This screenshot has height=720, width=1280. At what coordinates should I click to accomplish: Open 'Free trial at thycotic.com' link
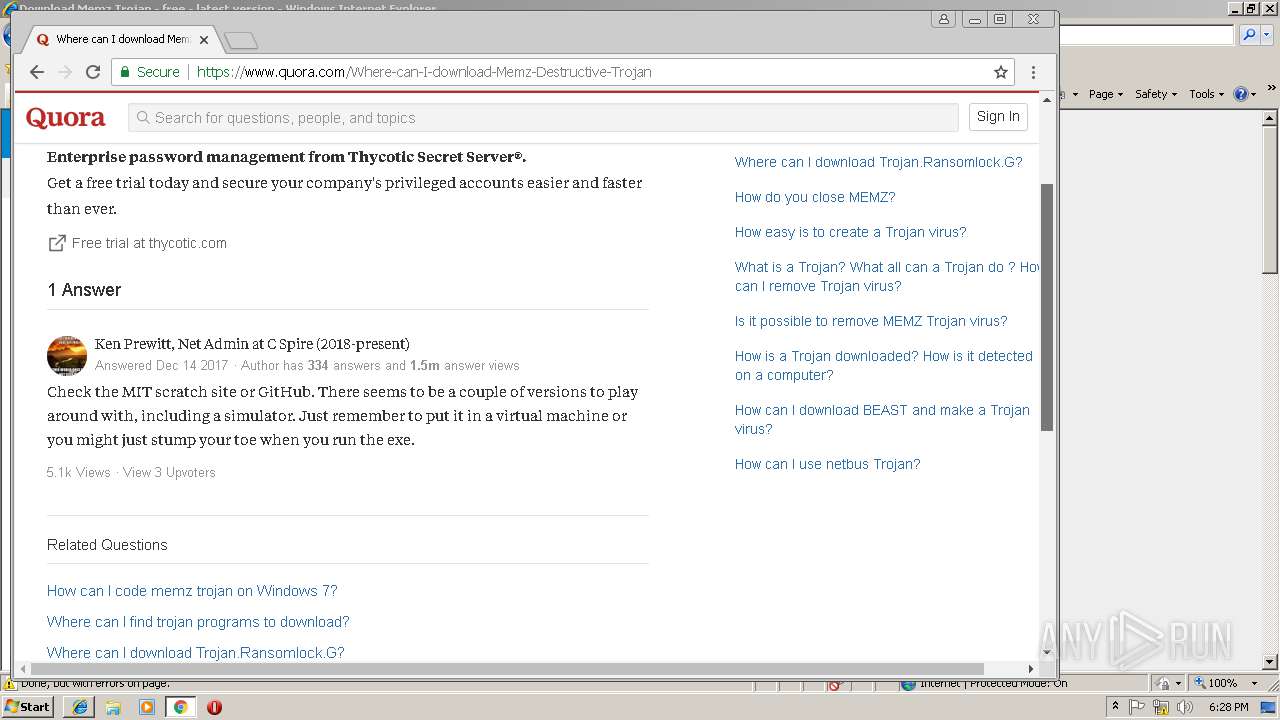coord(149,243)
